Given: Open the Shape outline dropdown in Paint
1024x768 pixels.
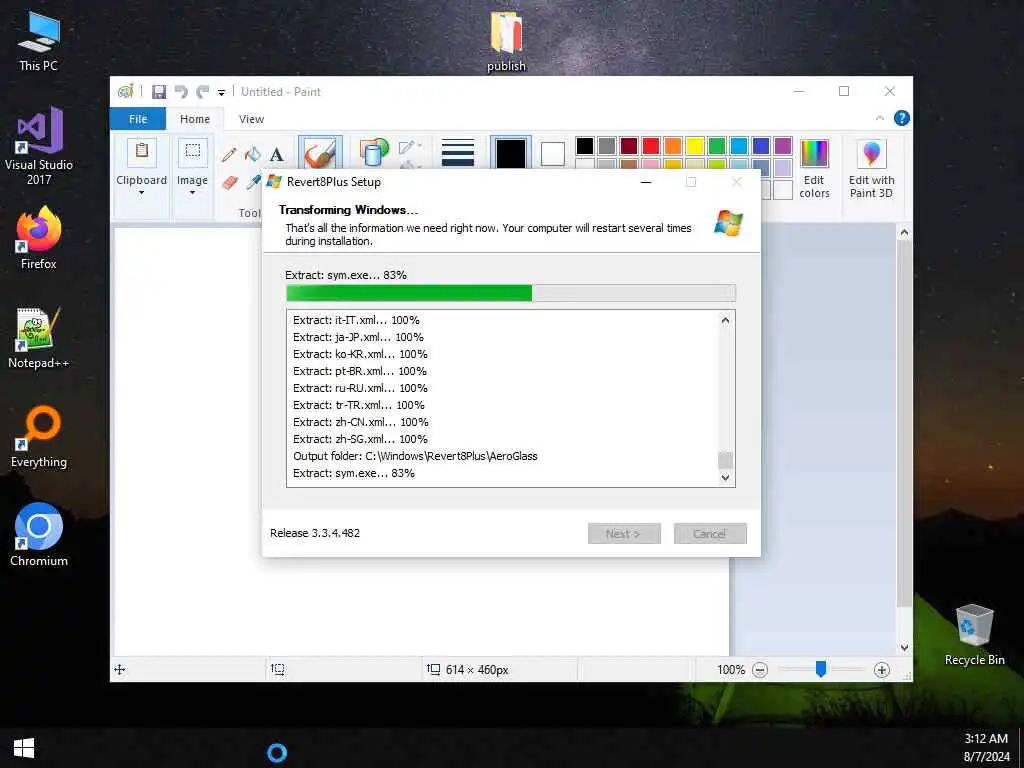Looking at the screenshot, I should pyautogui.click(x=410, y=147).
